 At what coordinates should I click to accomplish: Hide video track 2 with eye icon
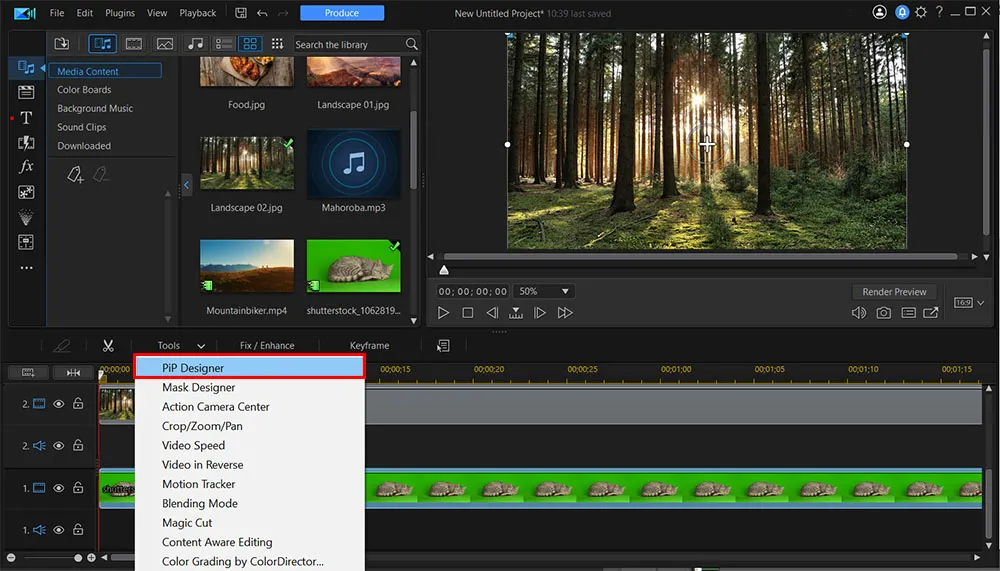59,404
